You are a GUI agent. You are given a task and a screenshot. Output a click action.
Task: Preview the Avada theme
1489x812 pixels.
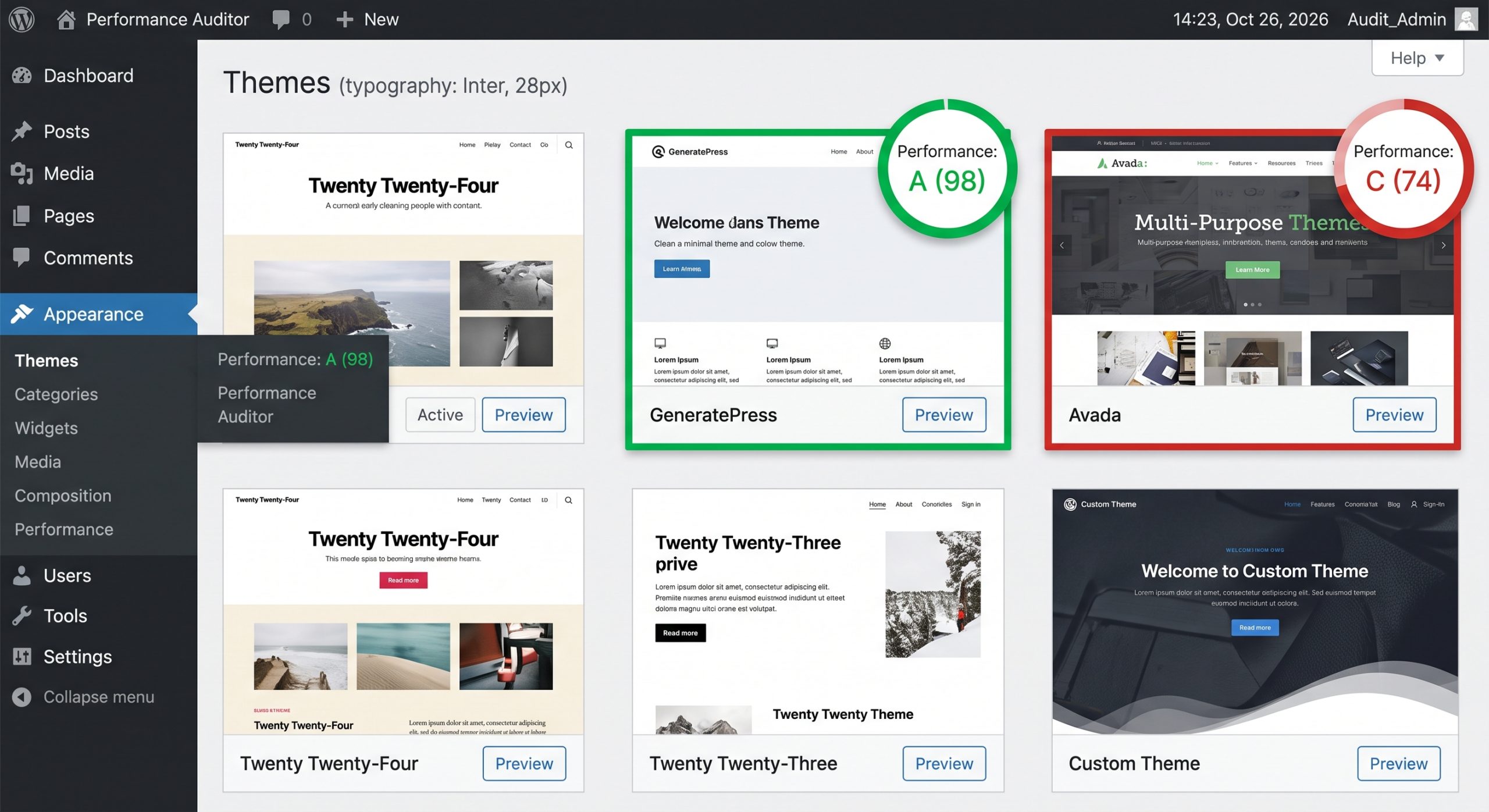(1395, 415)
